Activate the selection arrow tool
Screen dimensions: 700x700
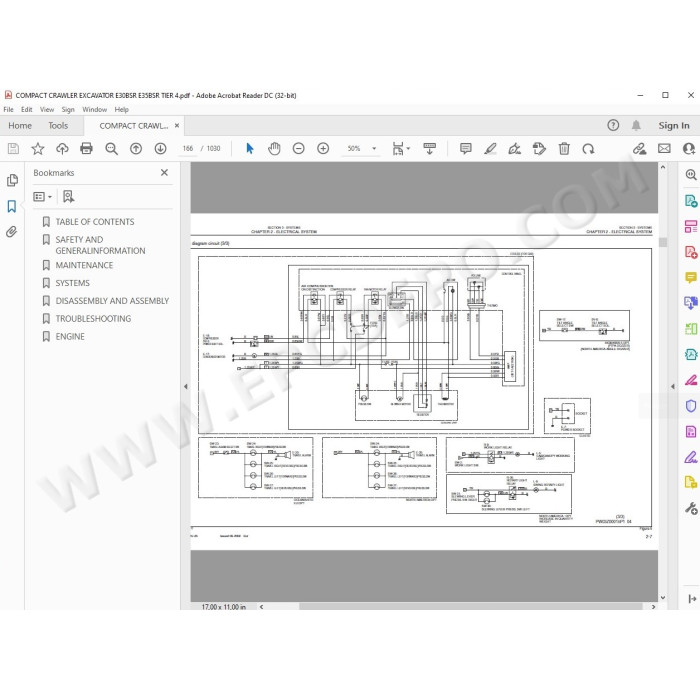click(250, 148)
